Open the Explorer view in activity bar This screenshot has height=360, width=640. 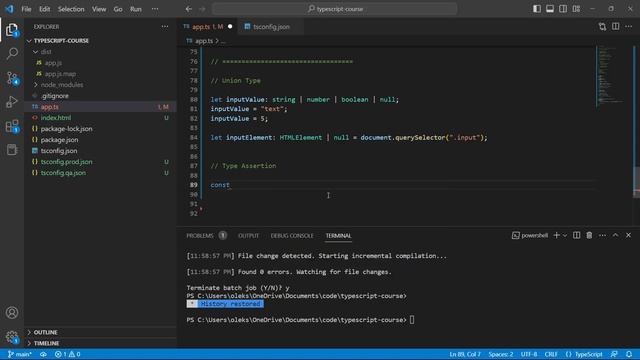[12, 29]
